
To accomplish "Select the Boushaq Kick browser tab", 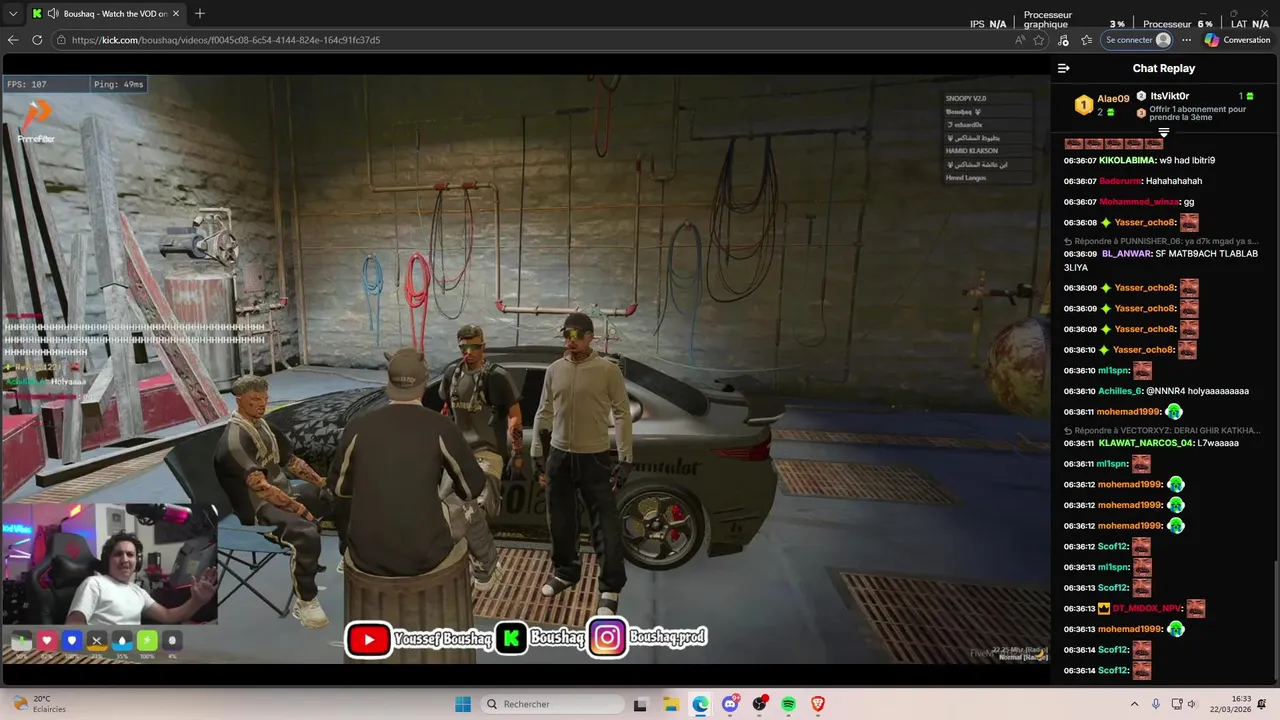I will [x=104, y=14].
